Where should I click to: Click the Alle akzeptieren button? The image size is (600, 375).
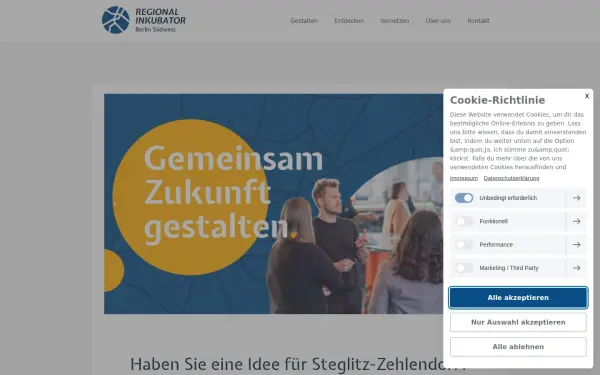(x=518, y=298)
